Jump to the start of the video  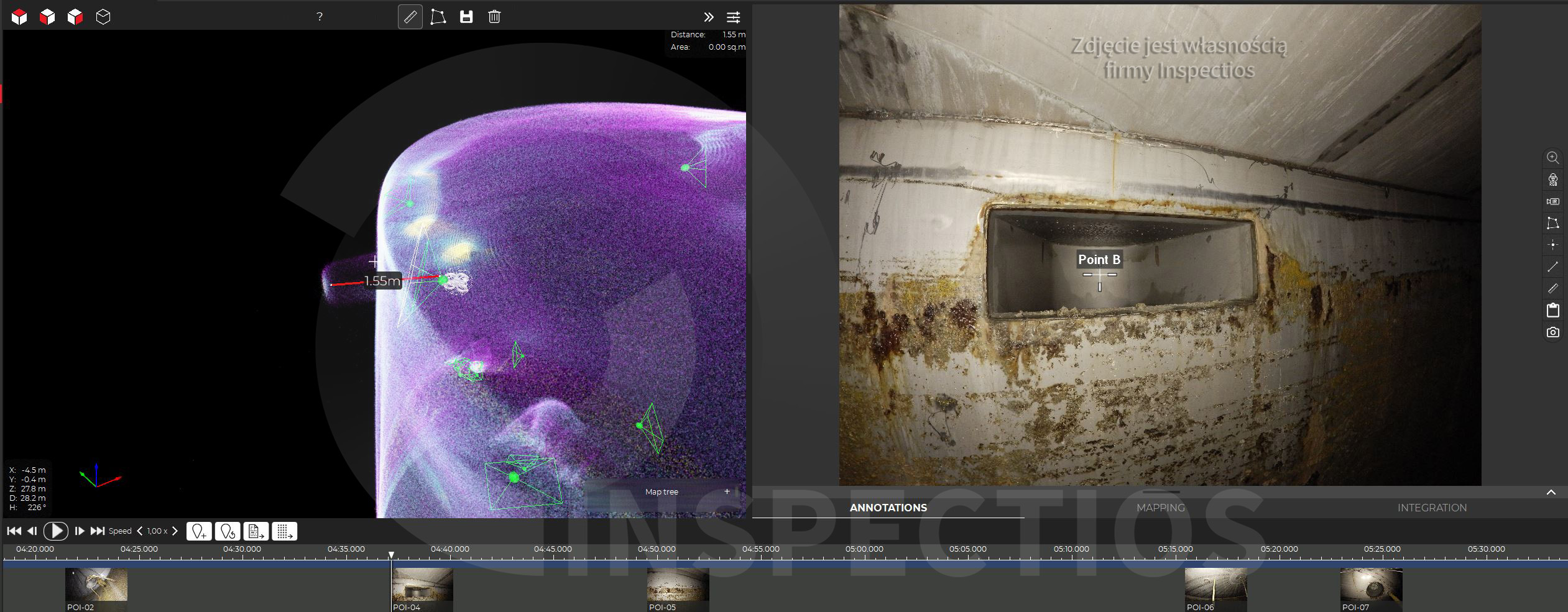coord(14,531)
